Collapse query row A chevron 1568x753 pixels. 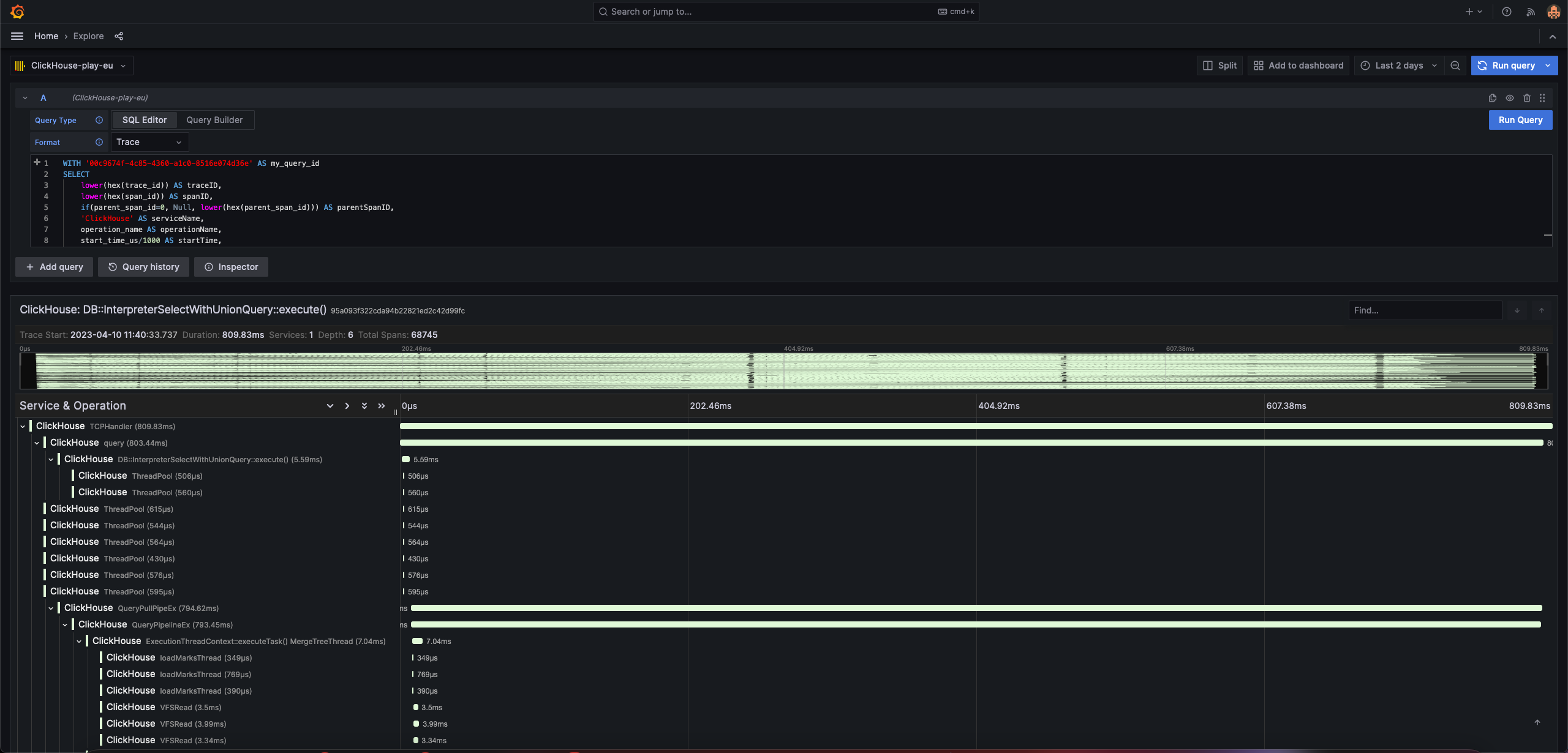click(25, 98)
